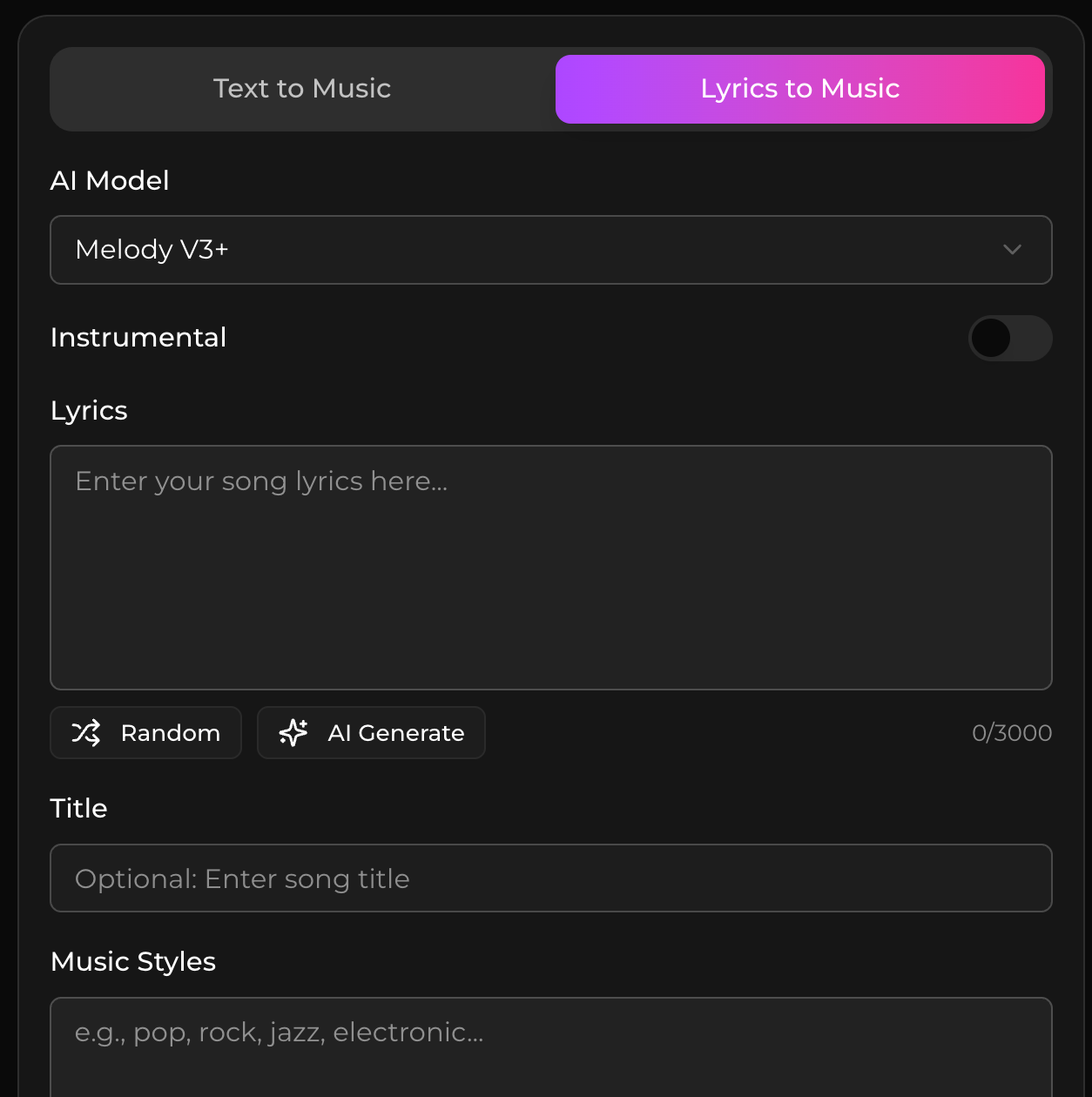Click the Music Styles section label
The width and height of the screenshot is (1092, 1097).
(133, 962)
